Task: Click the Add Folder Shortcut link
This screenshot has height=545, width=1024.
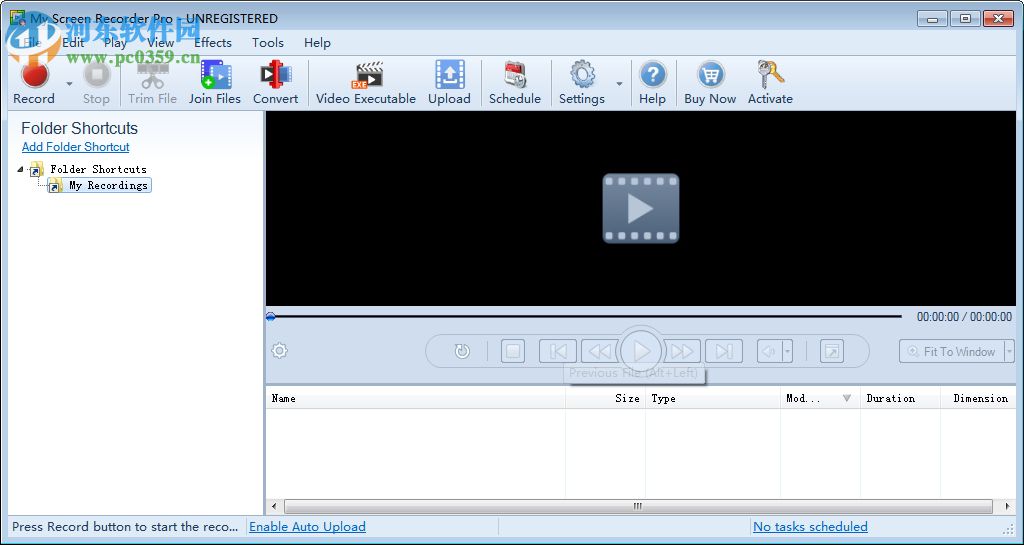Action: tap(76, 147)
